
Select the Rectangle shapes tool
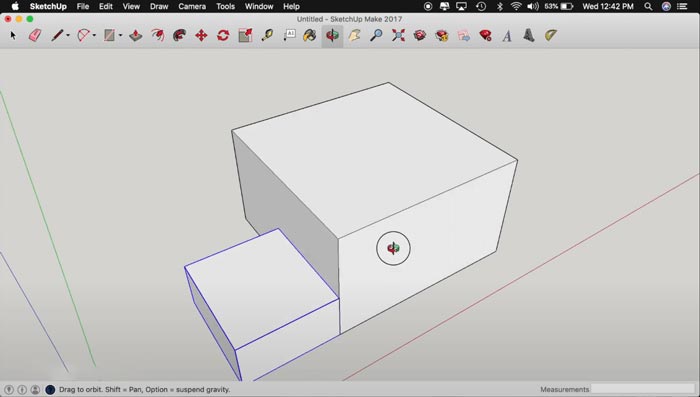coord(109,35)
